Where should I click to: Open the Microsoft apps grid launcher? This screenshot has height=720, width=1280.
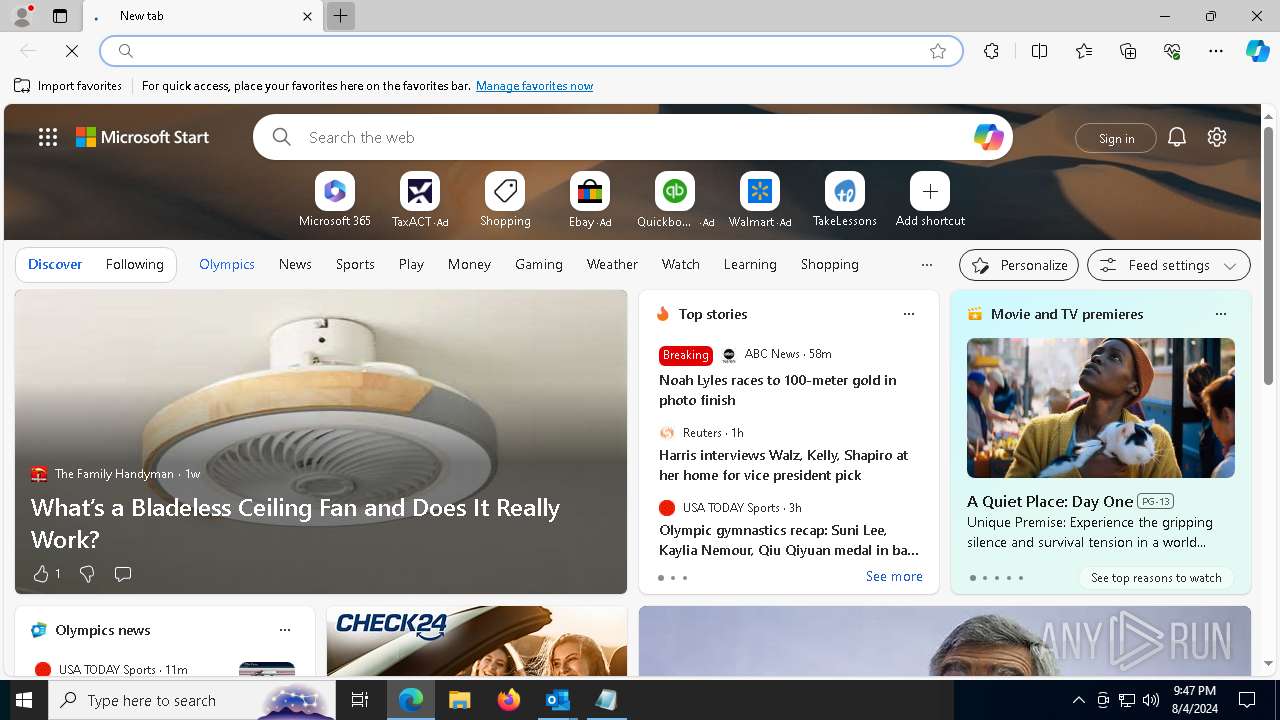48,137
